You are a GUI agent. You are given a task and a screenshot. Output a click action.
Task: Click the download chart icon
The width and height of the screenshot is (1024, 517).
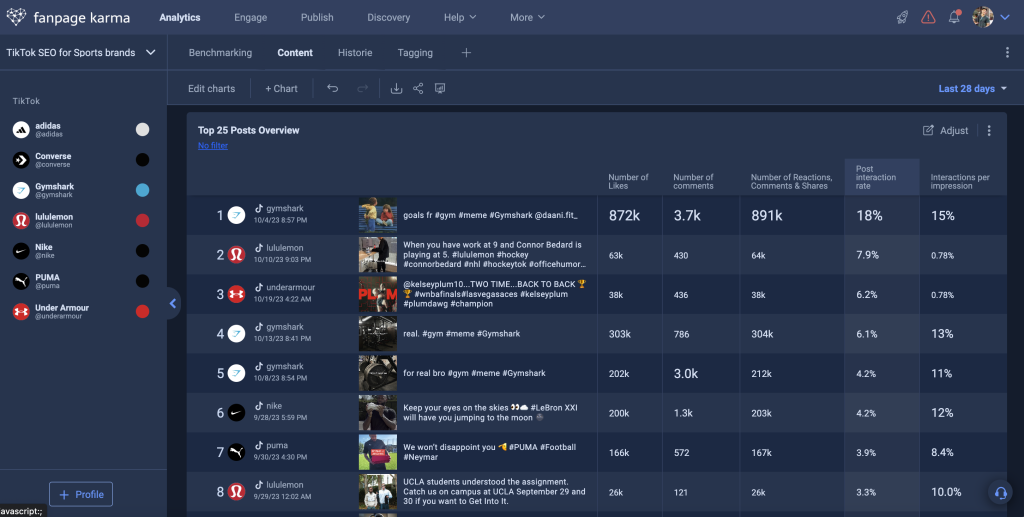(396, 89)
